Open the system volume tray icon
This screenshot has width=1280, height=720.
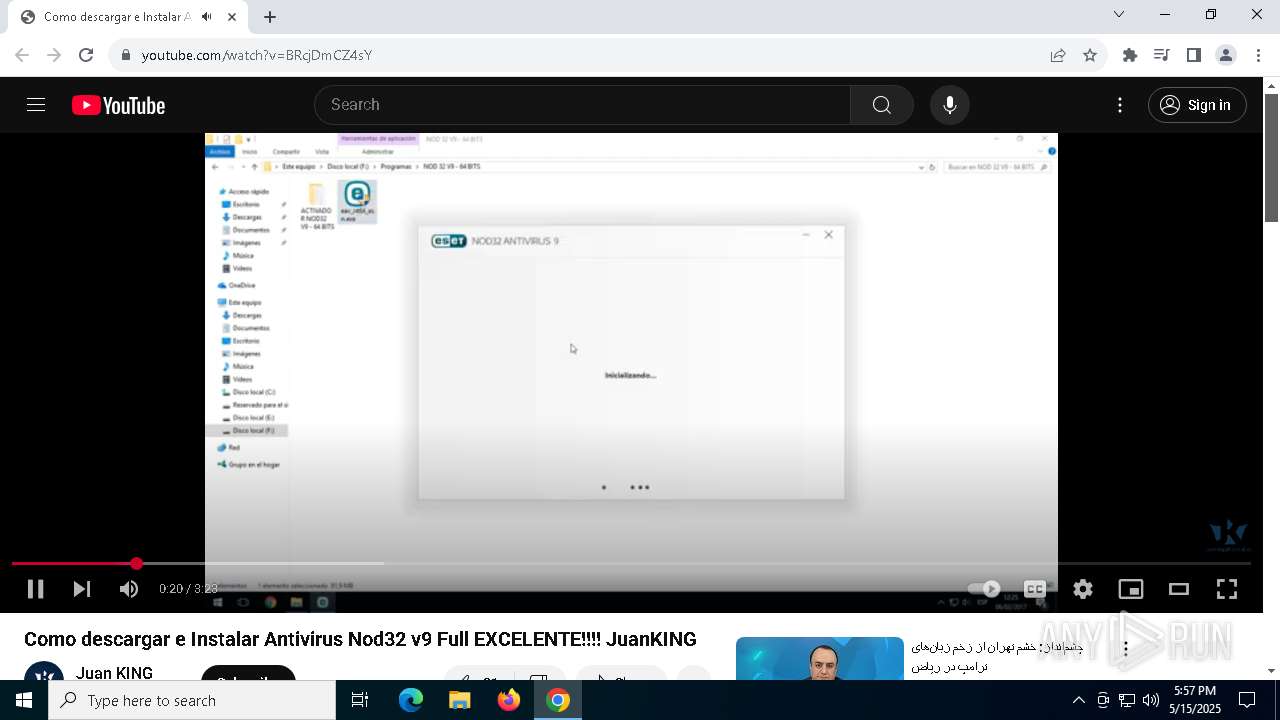tap(1151, 700)
